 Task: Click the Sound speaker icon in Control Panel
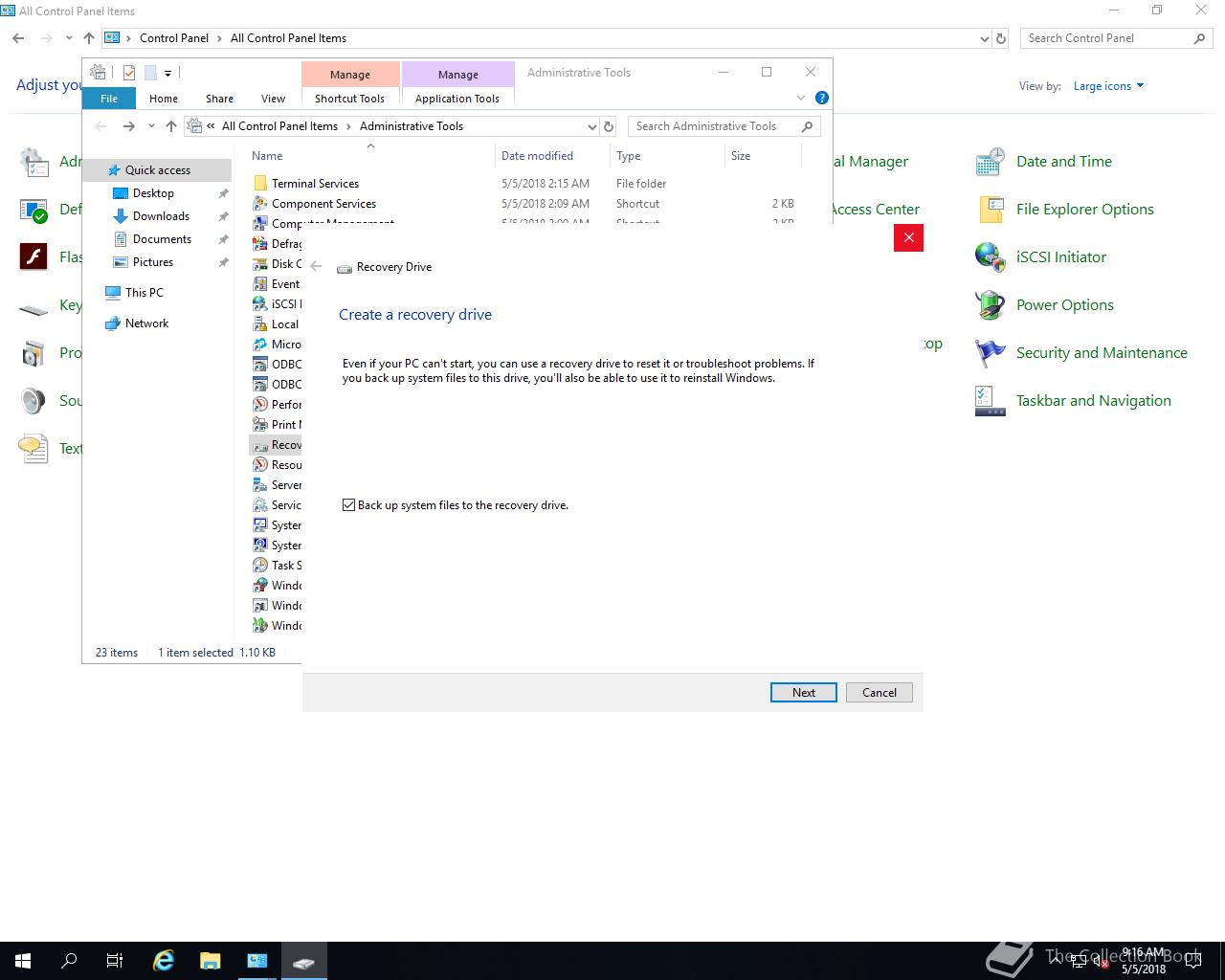click(x=33, y=401)
